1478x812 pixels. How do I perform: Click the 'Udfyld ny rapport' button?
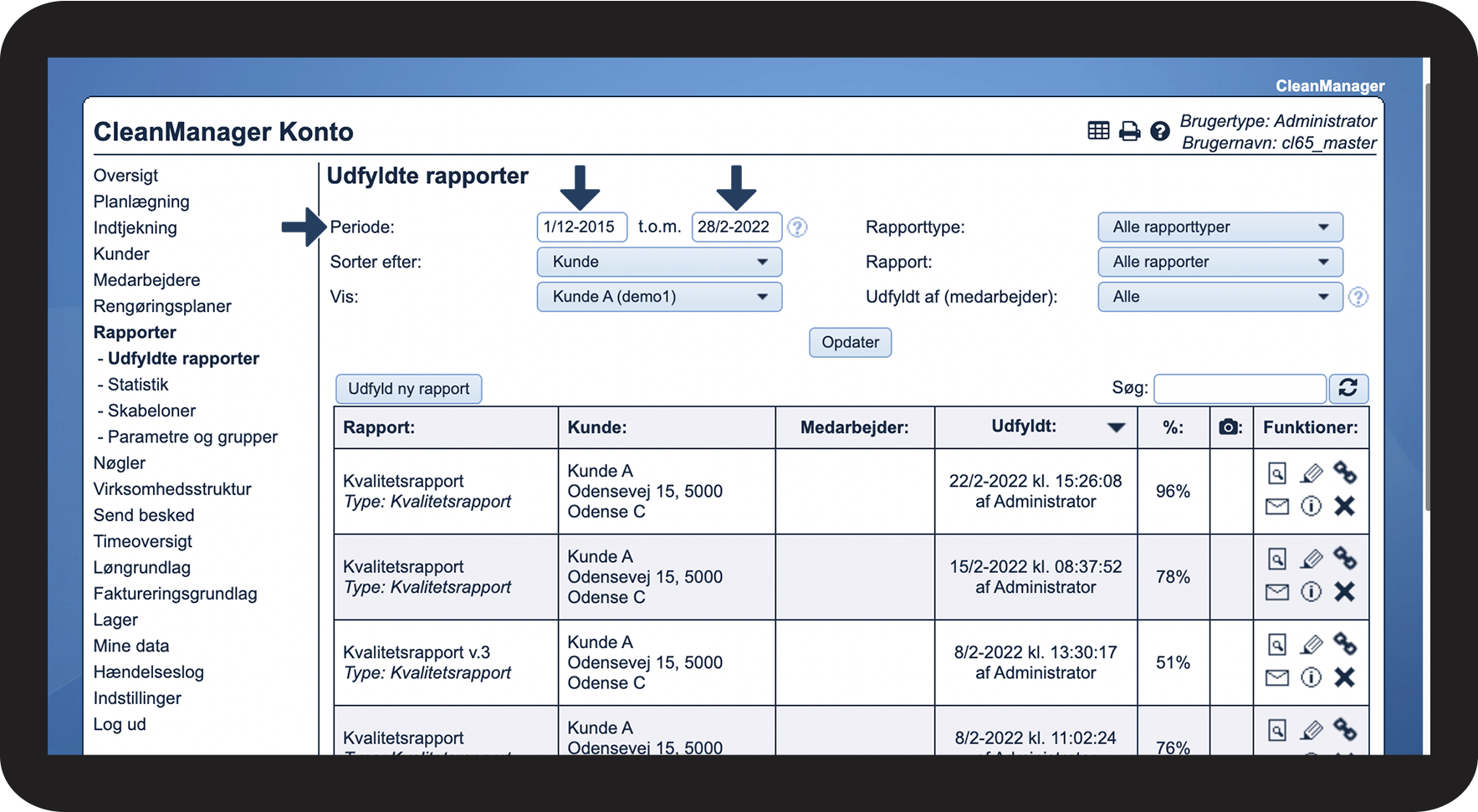tap(408, 389)
